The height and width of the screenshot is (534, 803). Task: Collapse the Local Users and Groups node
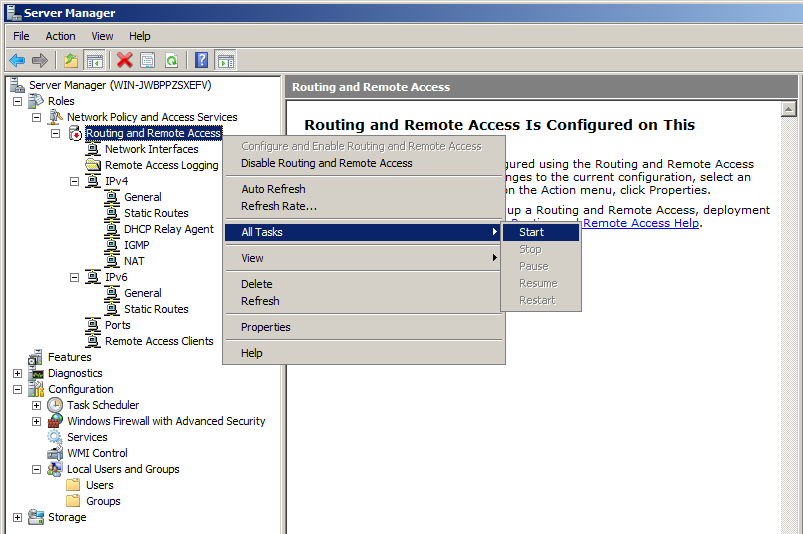click(36, 469)
